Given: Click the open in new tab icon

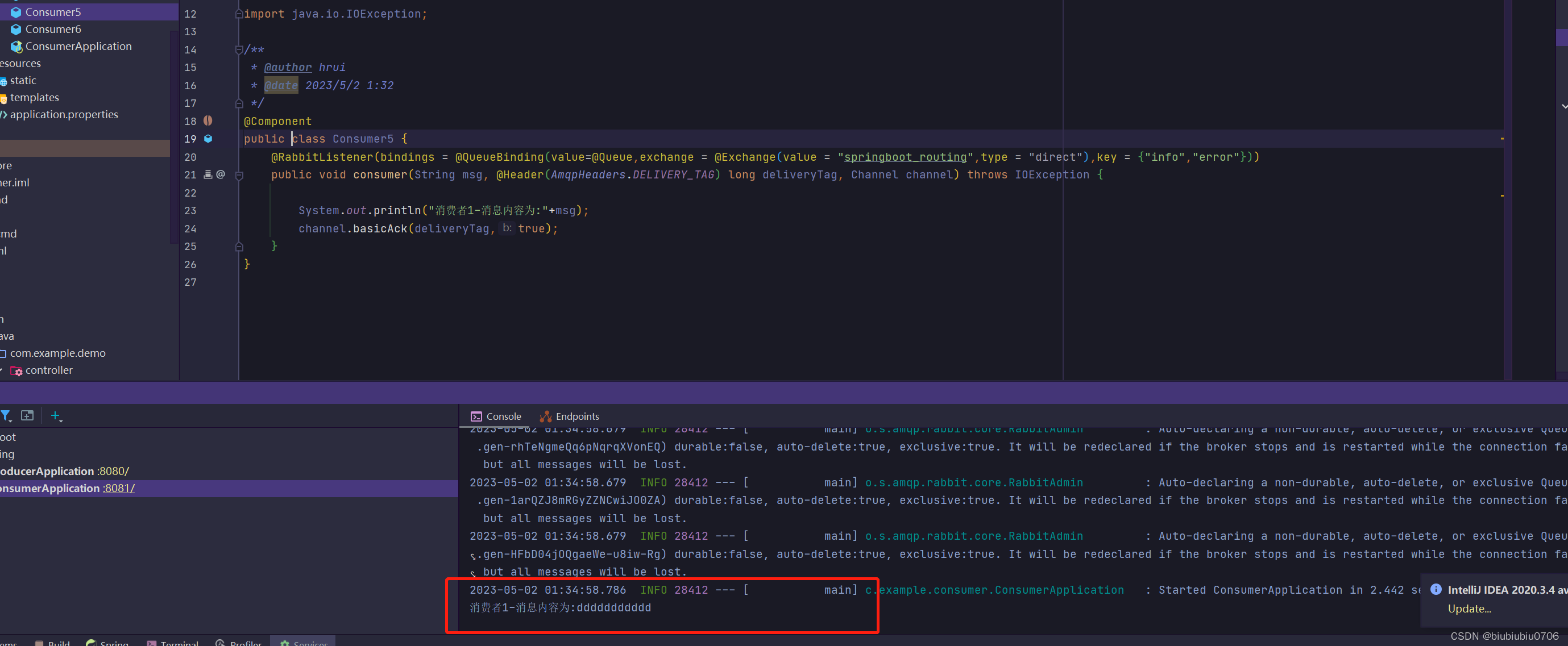Looking at the screenshot, I should coord(27,415).
